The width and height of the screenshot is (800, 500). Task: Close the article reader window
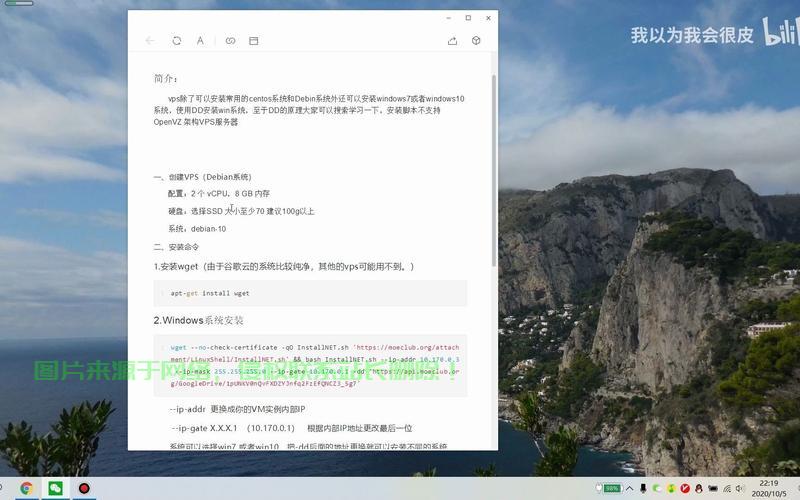click(488, 18)
